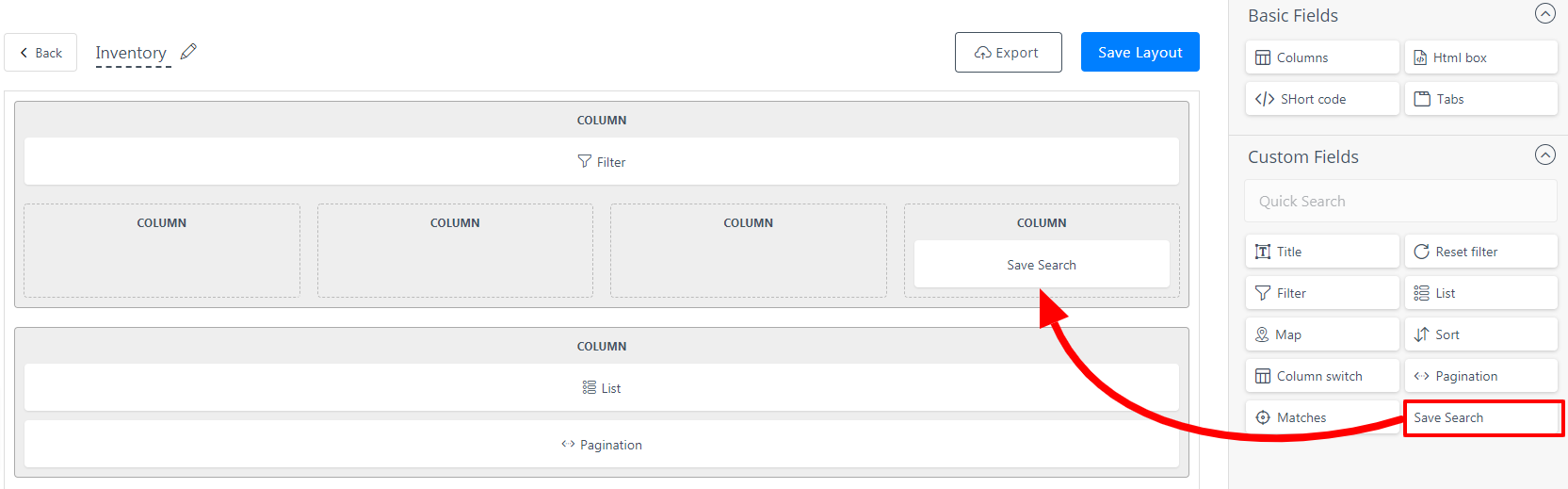Collapse the Custom Fields section

click(x=1544, y=155)
